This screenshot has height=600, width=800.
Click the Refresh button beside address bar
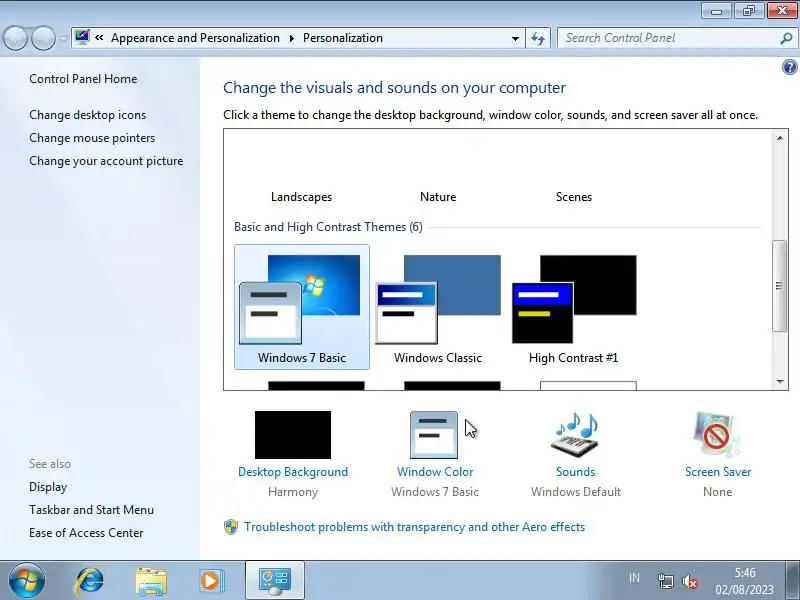click(x=538, y=38)
